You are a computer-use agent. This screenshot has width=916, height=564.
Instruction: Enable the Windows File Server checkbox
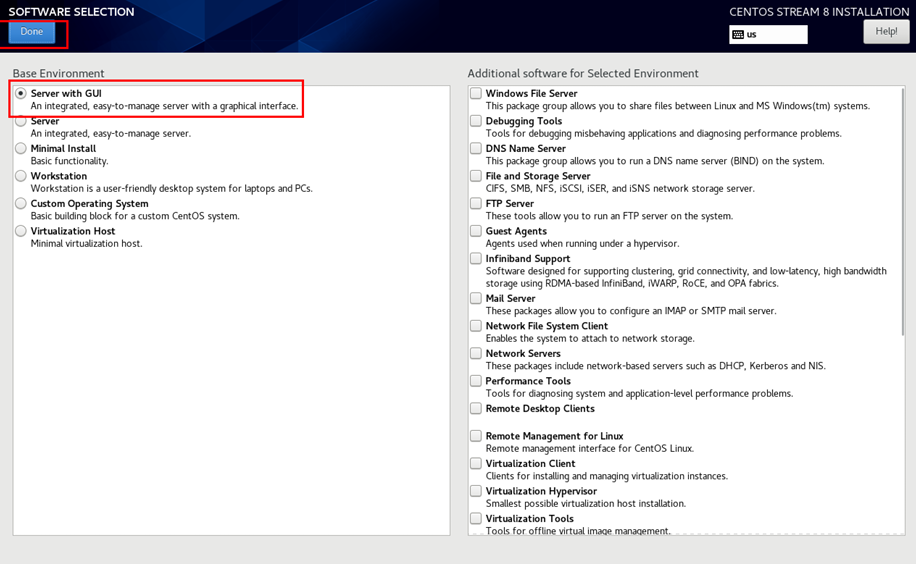[x=476, y=93]
